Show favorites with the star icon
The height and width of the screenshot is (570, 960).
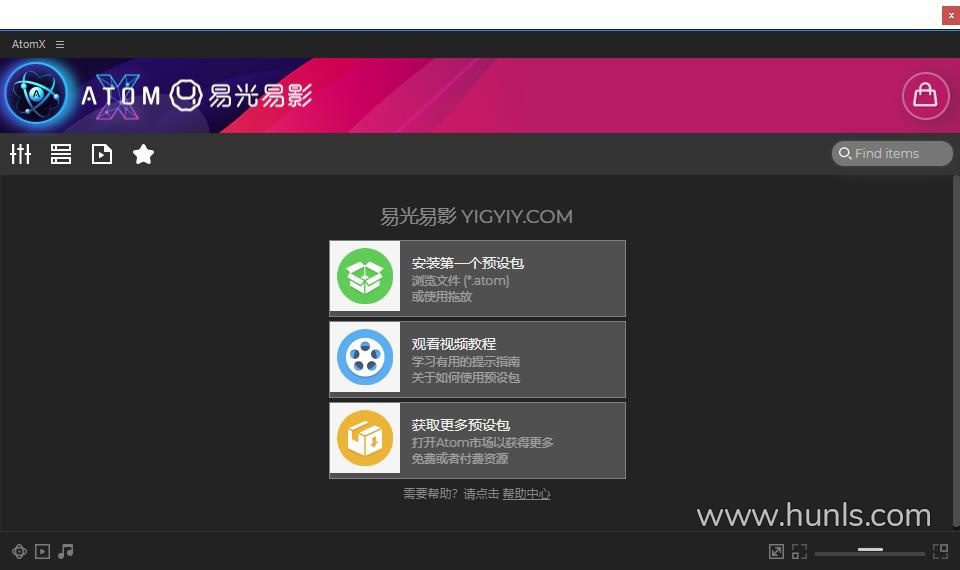click(x=143, y=154)
